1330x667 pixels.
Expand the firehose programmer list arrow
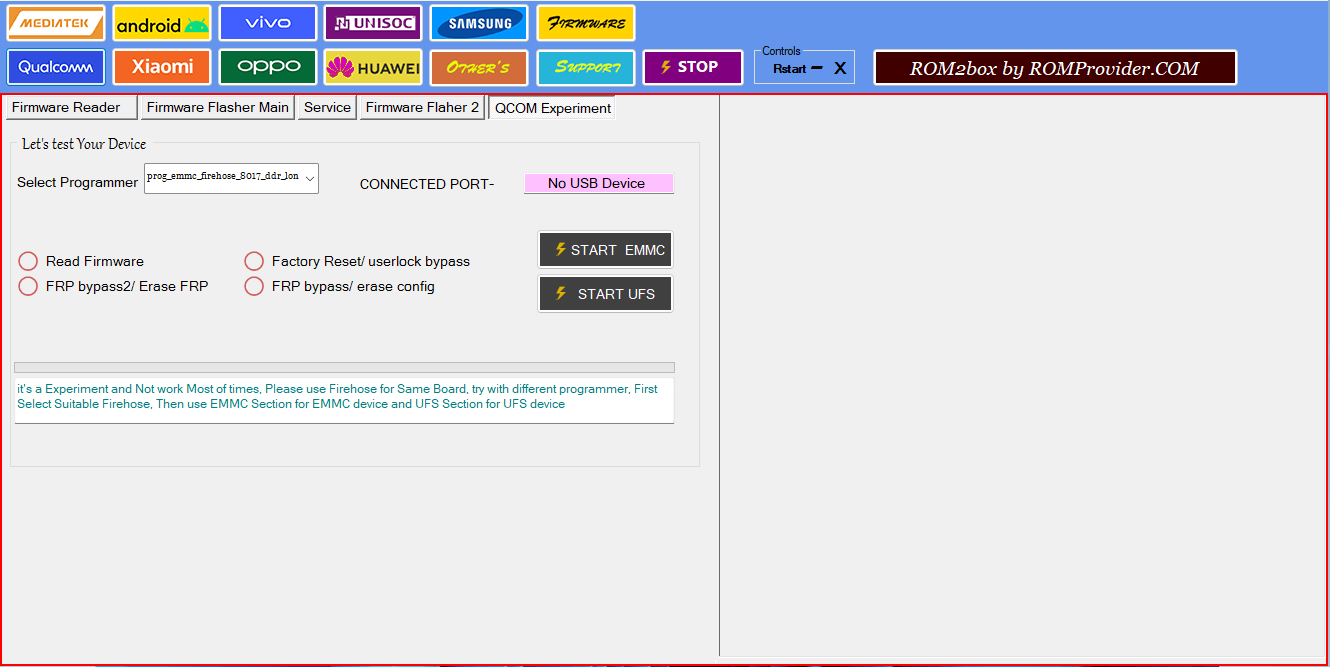[309, 178]
